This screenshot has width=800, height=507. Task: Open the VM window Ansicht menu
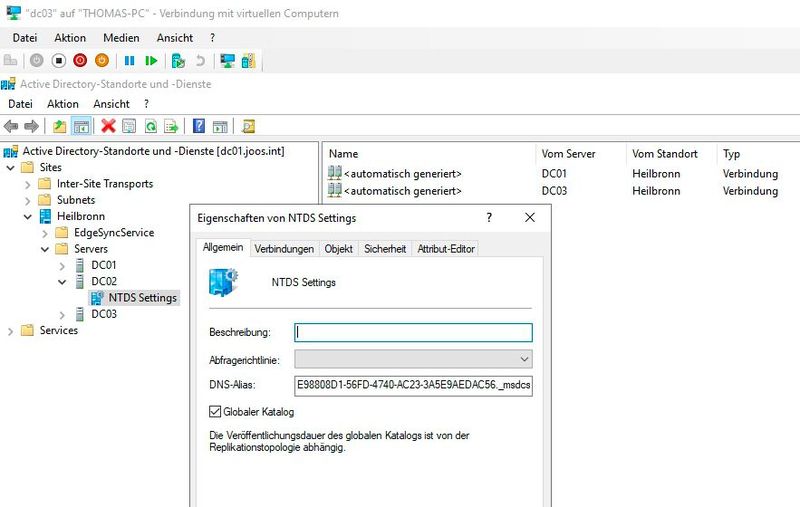click(x=175, y=38)
